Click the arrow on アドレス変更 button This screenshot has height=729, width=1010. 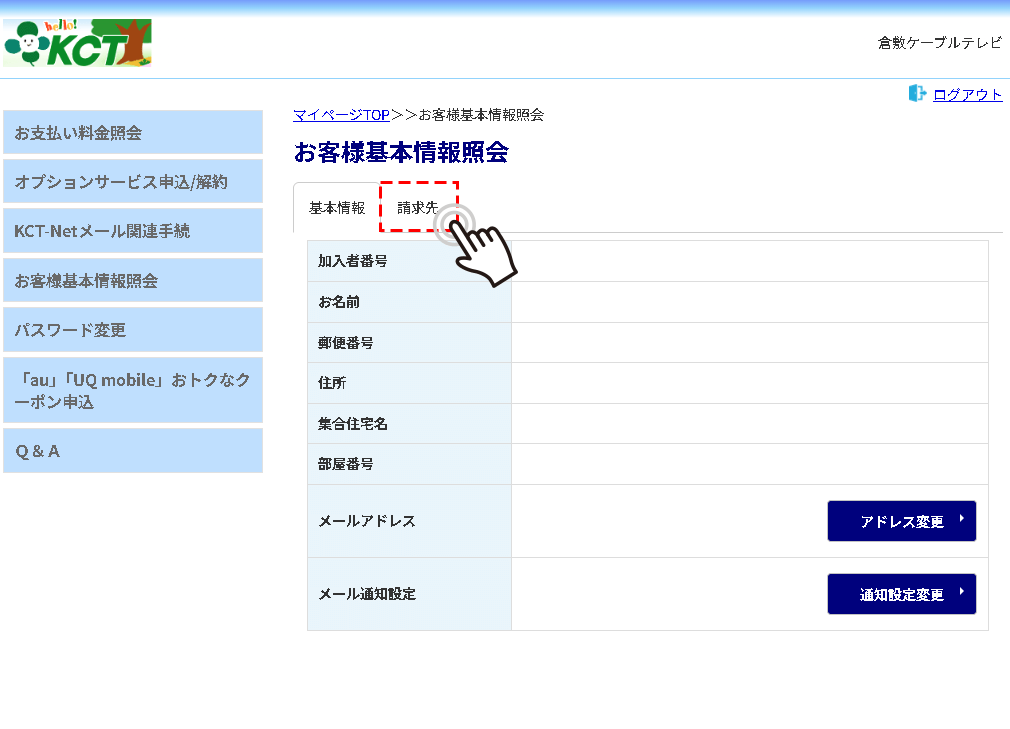[961, 519]
